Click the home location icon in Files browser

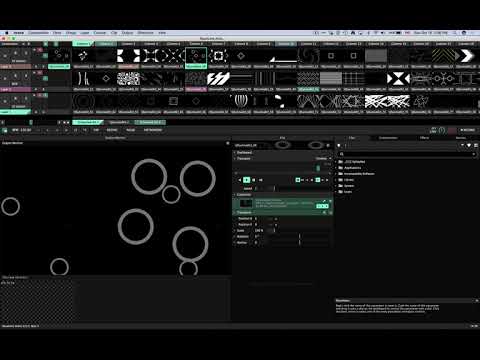pyautogui.click(x=339, y=145)
